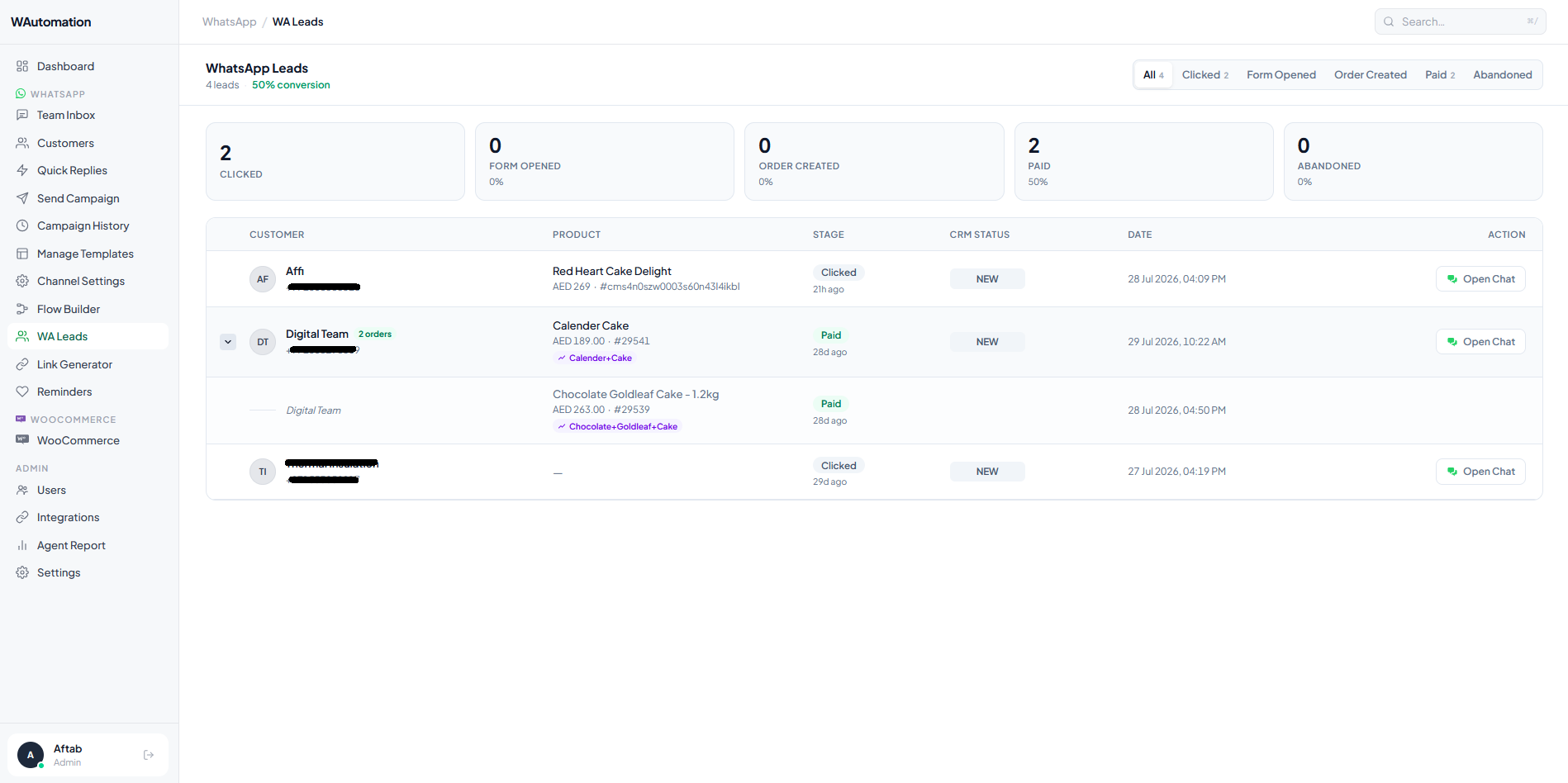Click the NEW CRM status for Affi

point(987,279)
